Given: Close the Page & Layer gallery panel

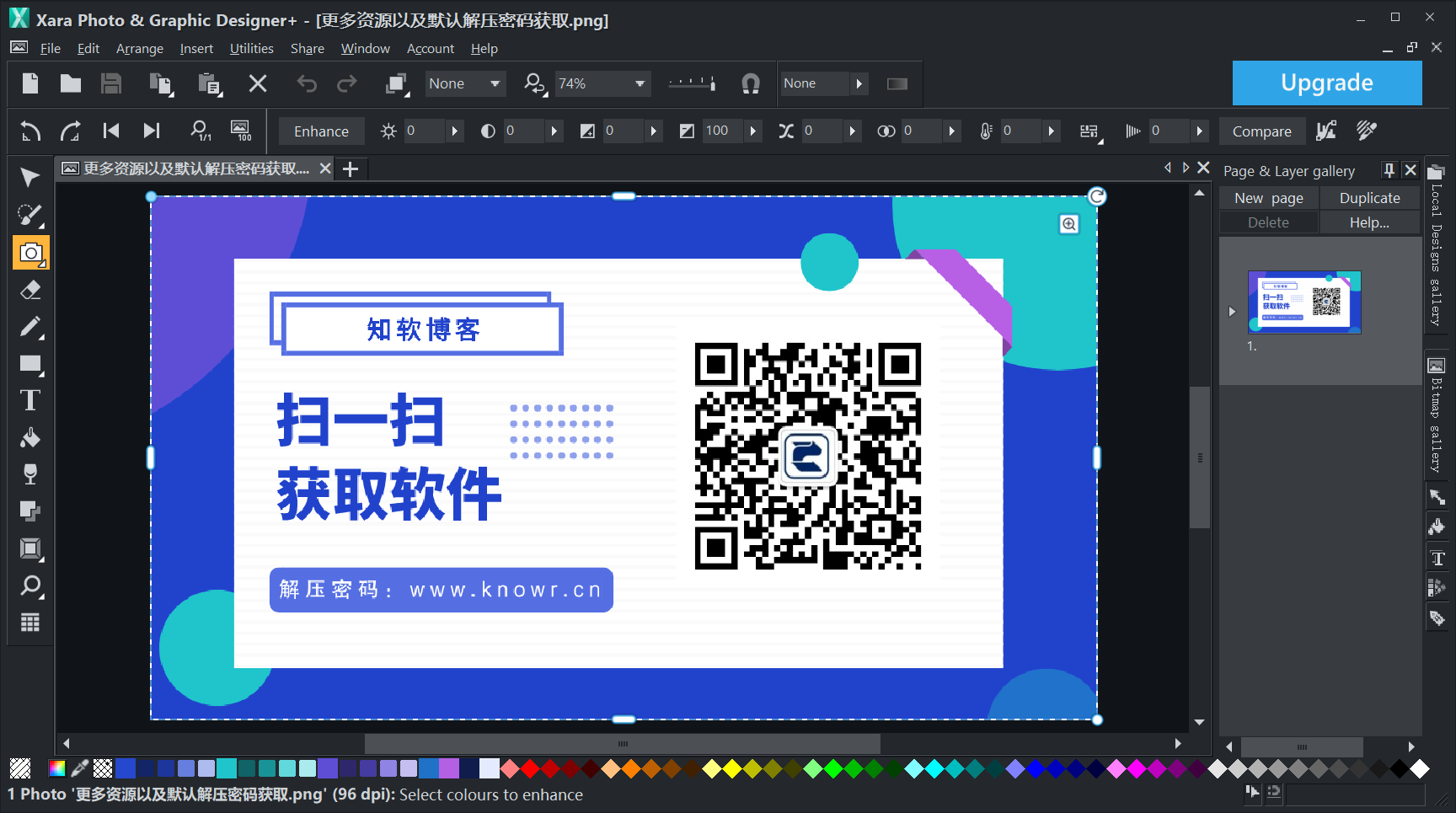Looking at the screenshot, I should [1410, 170].
